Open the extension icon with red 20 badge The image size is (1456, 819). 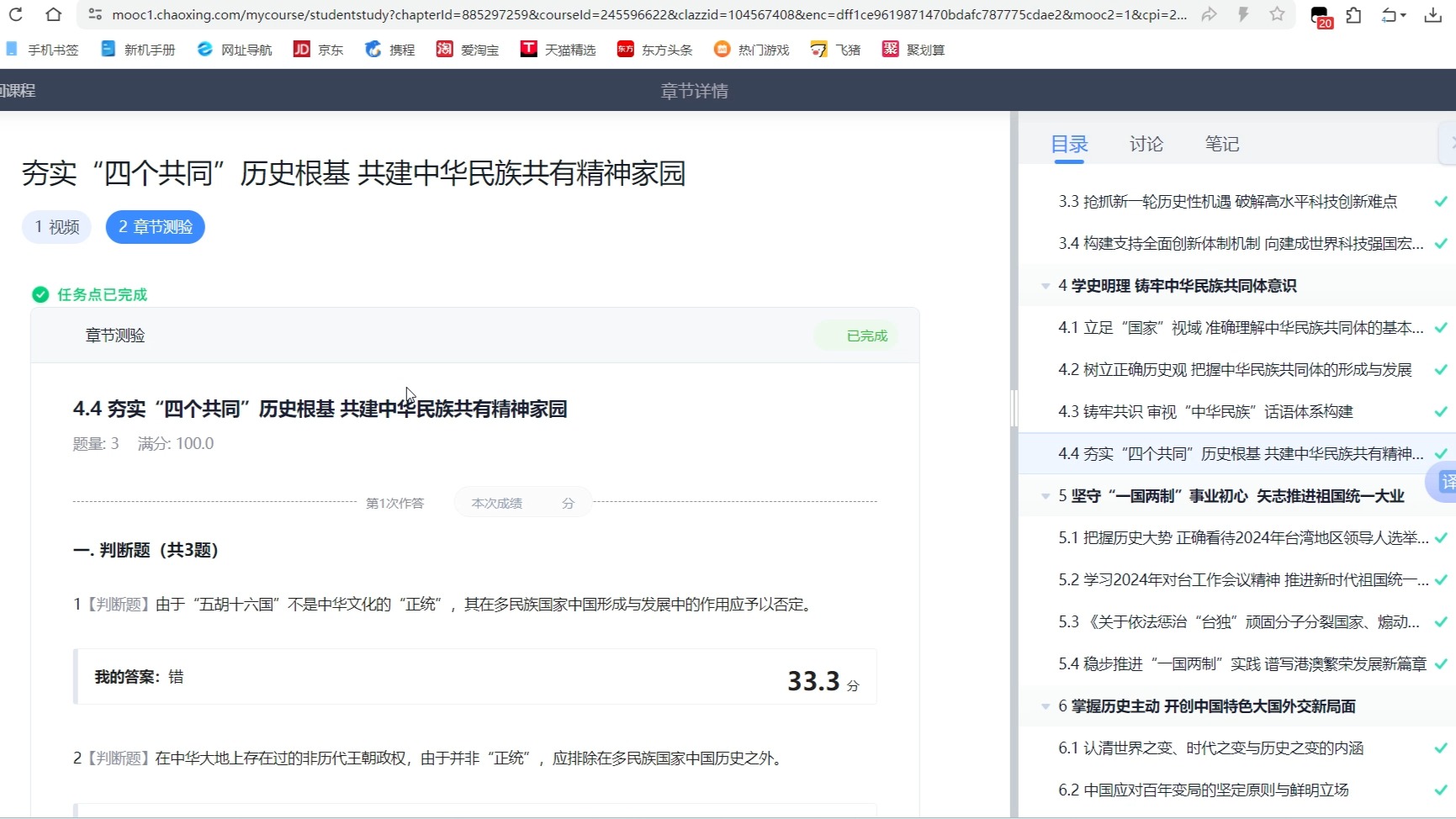point(1320,16)
